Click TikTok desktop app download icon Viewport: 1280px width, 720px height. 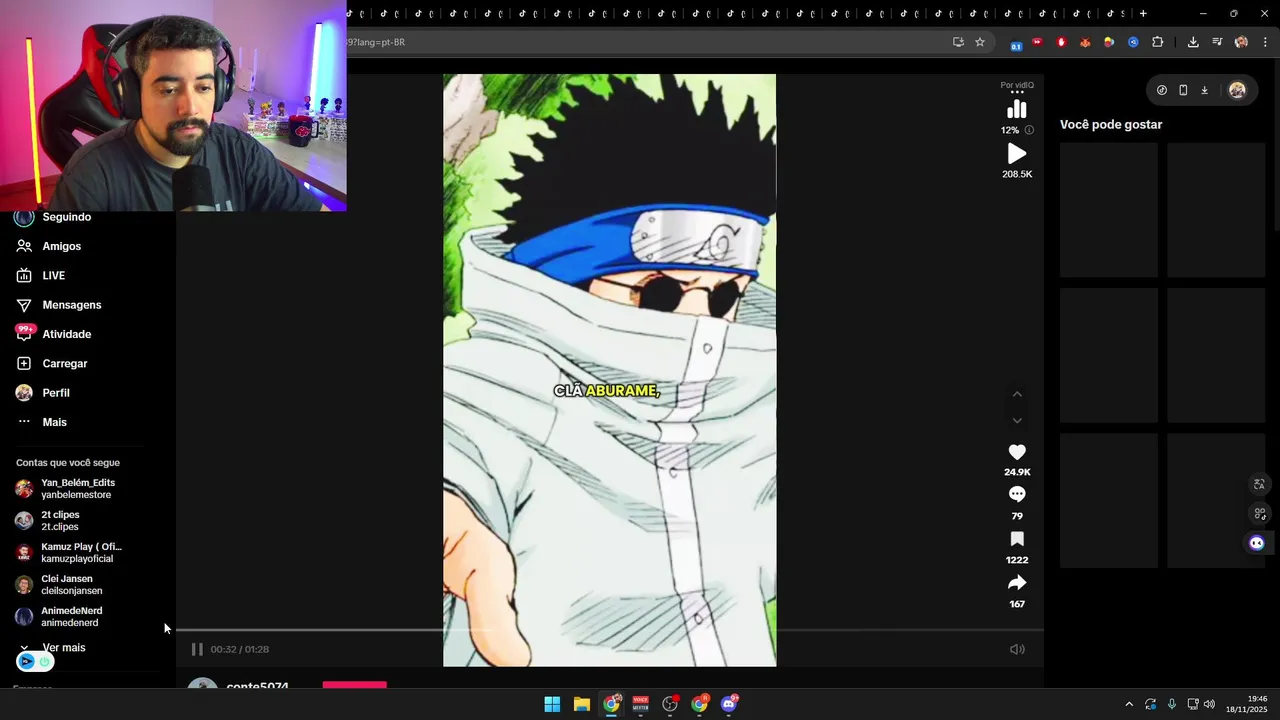[x=1204, y=90]
